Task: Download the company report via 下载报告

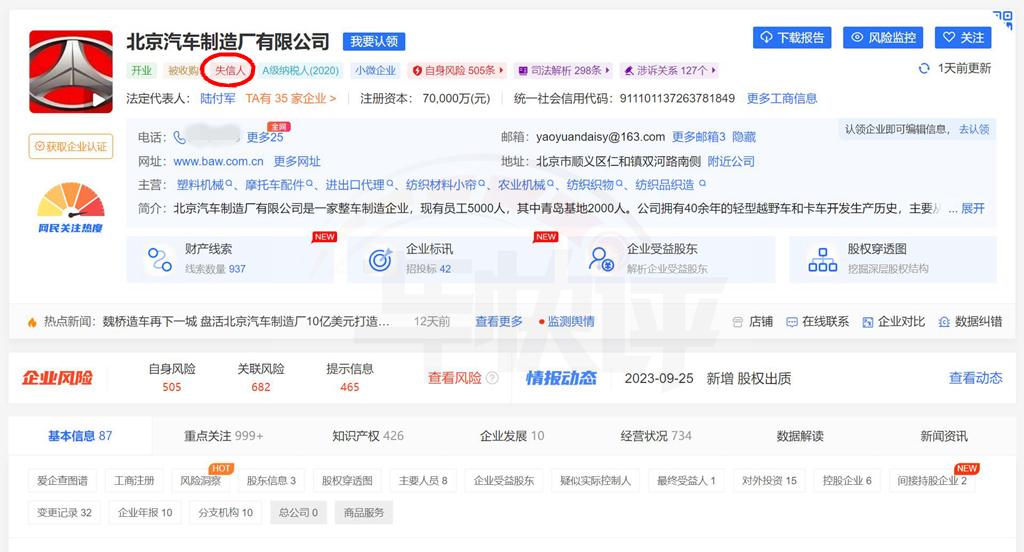Action: click(792, 38)
